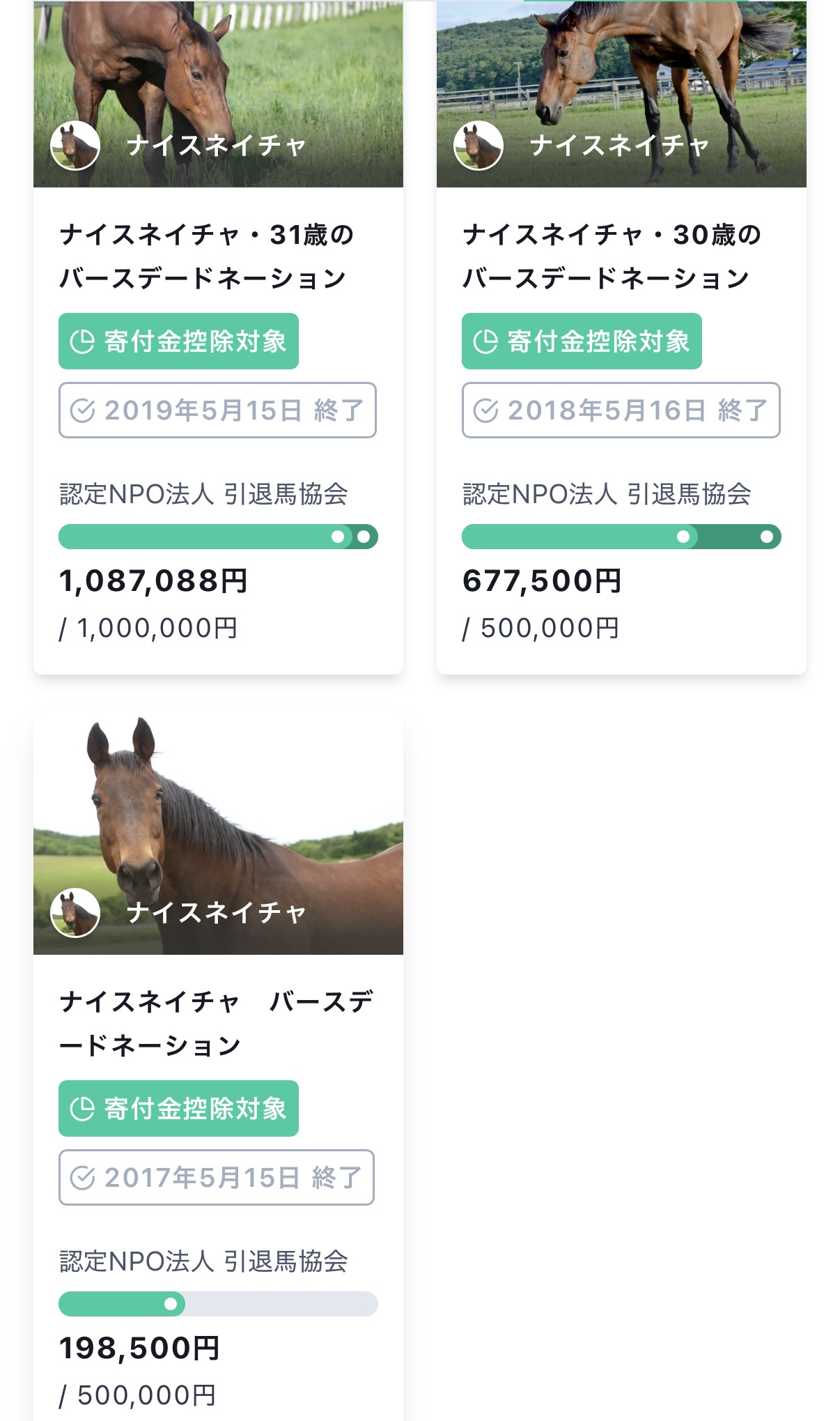Image resolution: width=840 pixels, height=1421 pixels.
Task: Click progress bar above 1,087,088円
Action: coord(218,537)
